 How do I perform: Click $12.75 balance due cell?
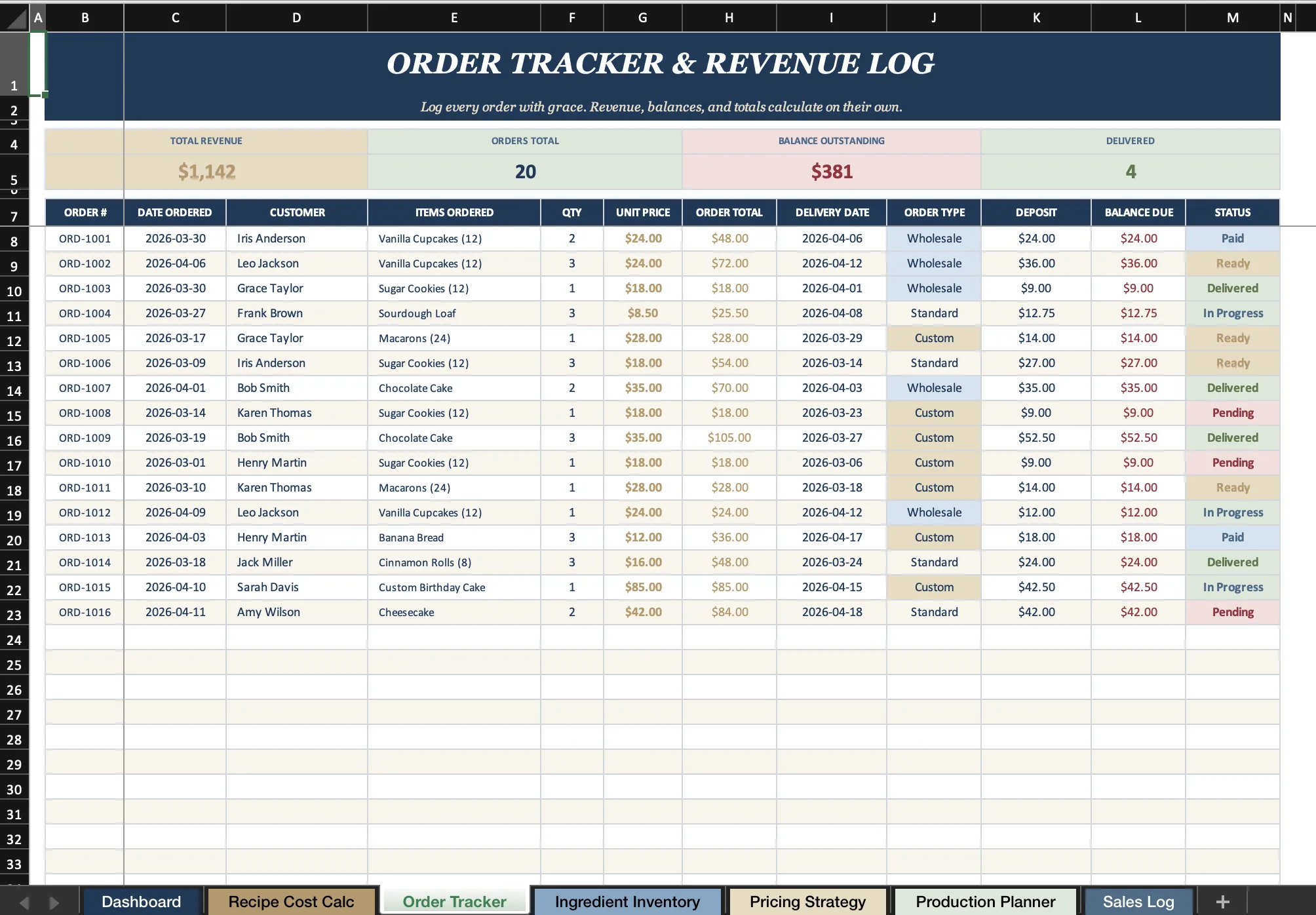click(1138, 313)
